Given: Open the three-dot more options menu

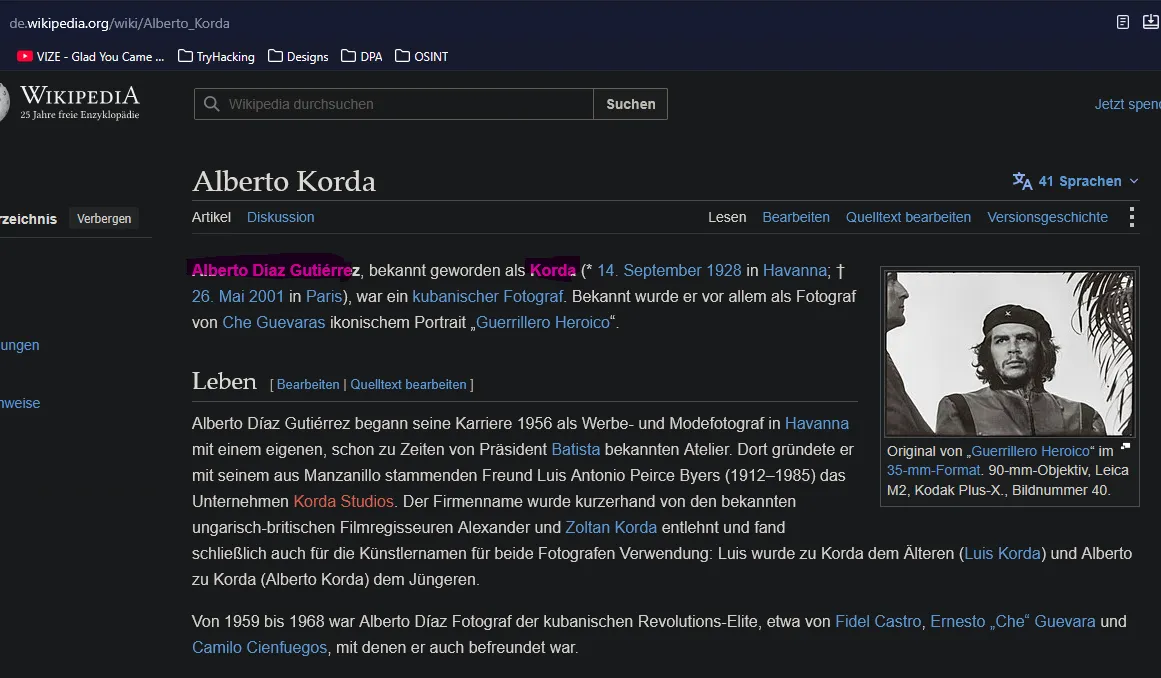Looking at the screenshot, I should point(1131,217).
